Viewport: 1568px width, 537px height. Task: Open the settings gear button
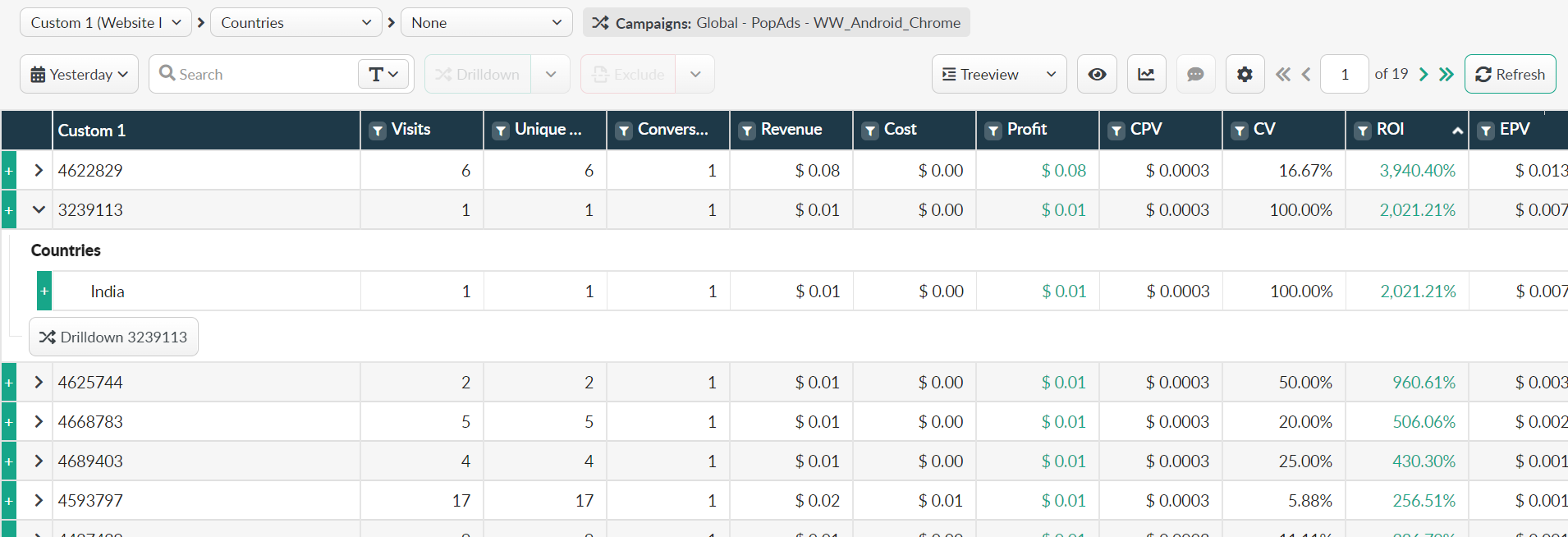pyautogui.click(x=1245, y=74)
